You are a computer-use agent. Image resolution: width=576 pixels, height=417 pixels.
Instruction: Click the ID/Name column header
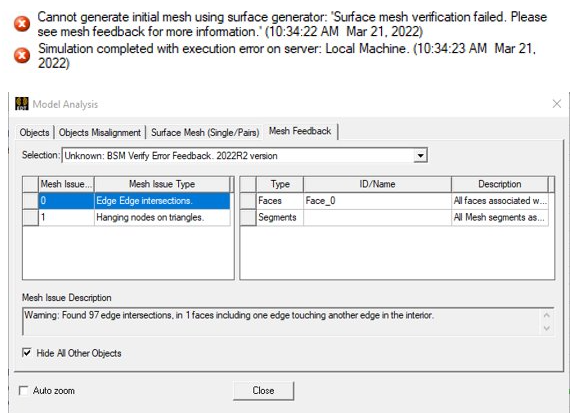(x=377, y=184)
